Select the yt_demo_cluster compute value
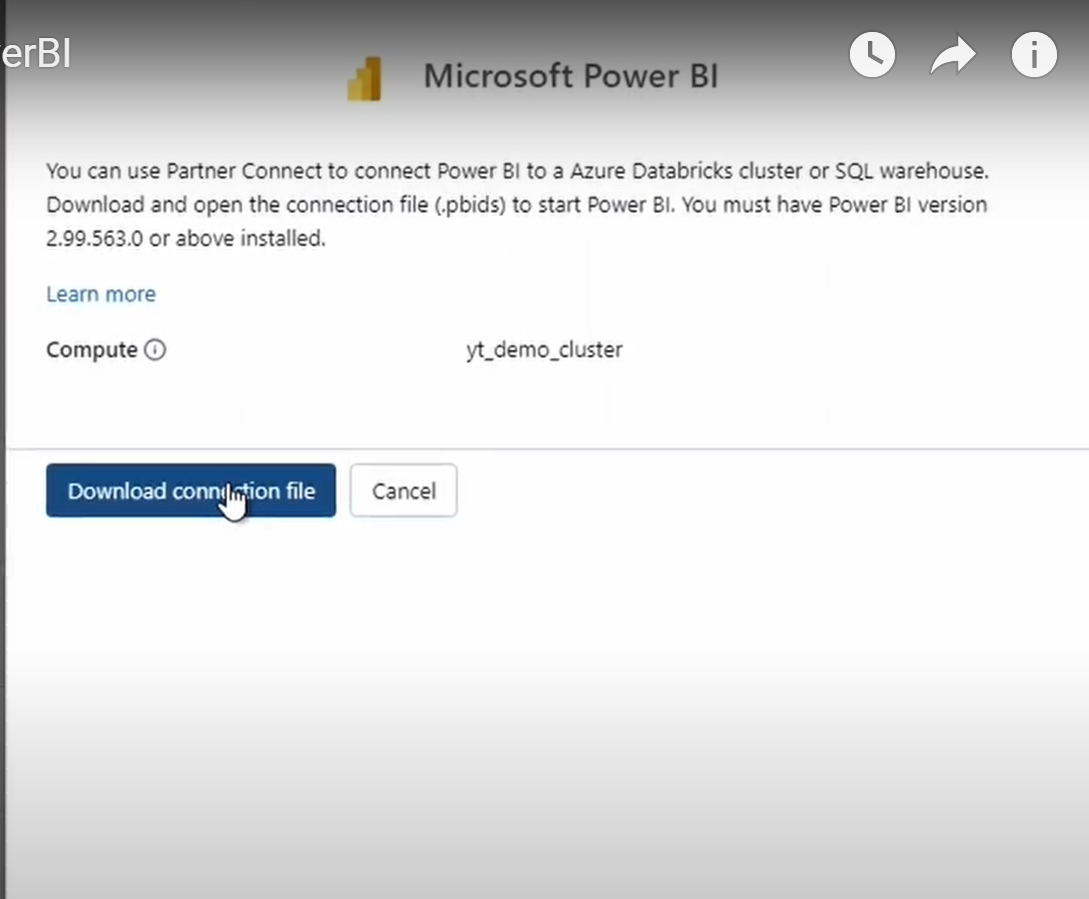This screenshot has width=1089, height=899. [x=544, y=349]
